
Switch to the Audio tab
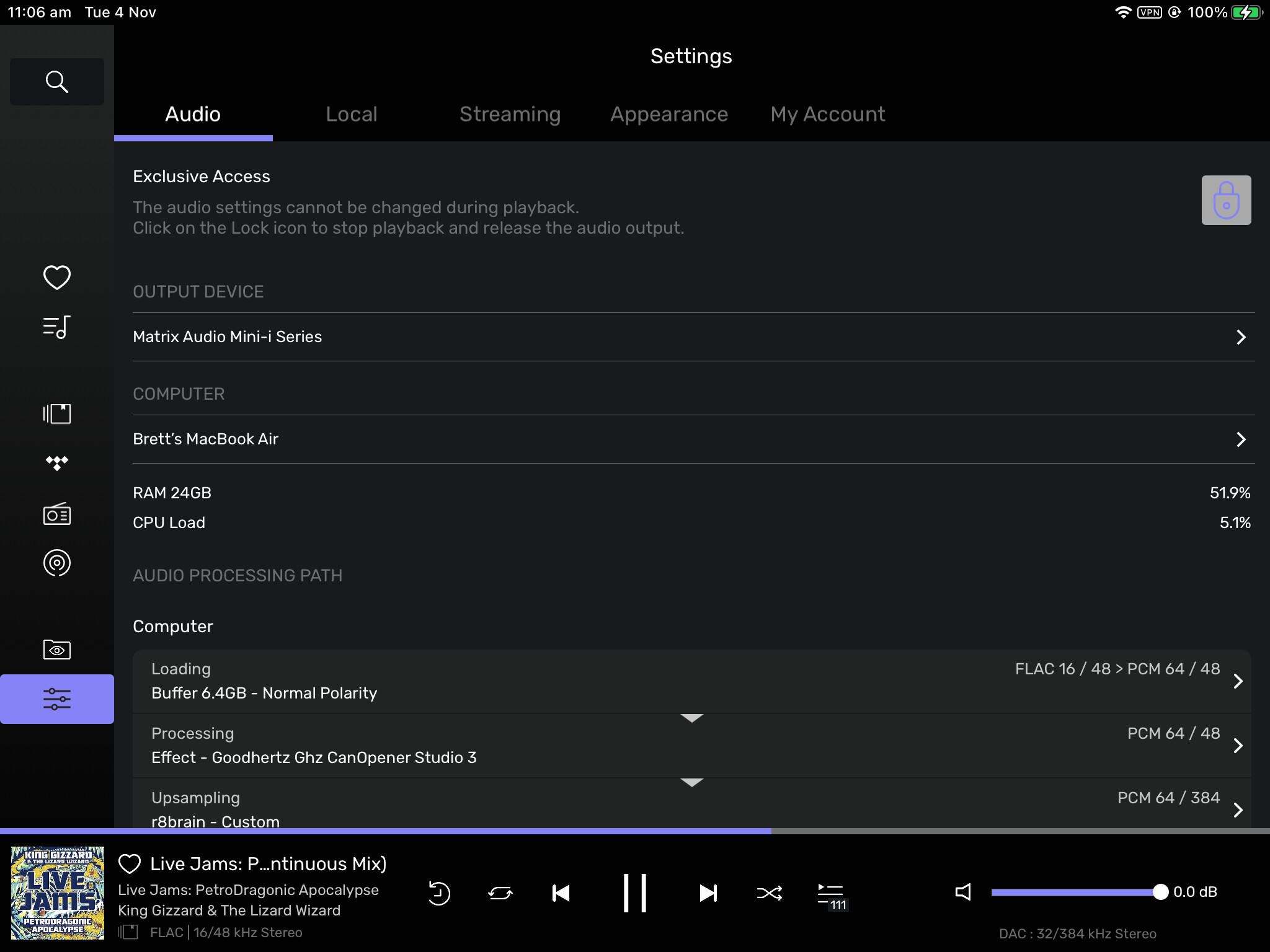coord(193,114)
